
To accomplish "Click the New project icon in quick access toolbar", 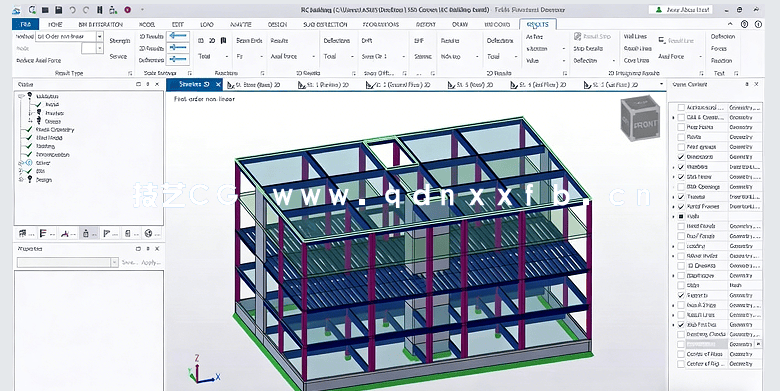I will tap(33, 9).
